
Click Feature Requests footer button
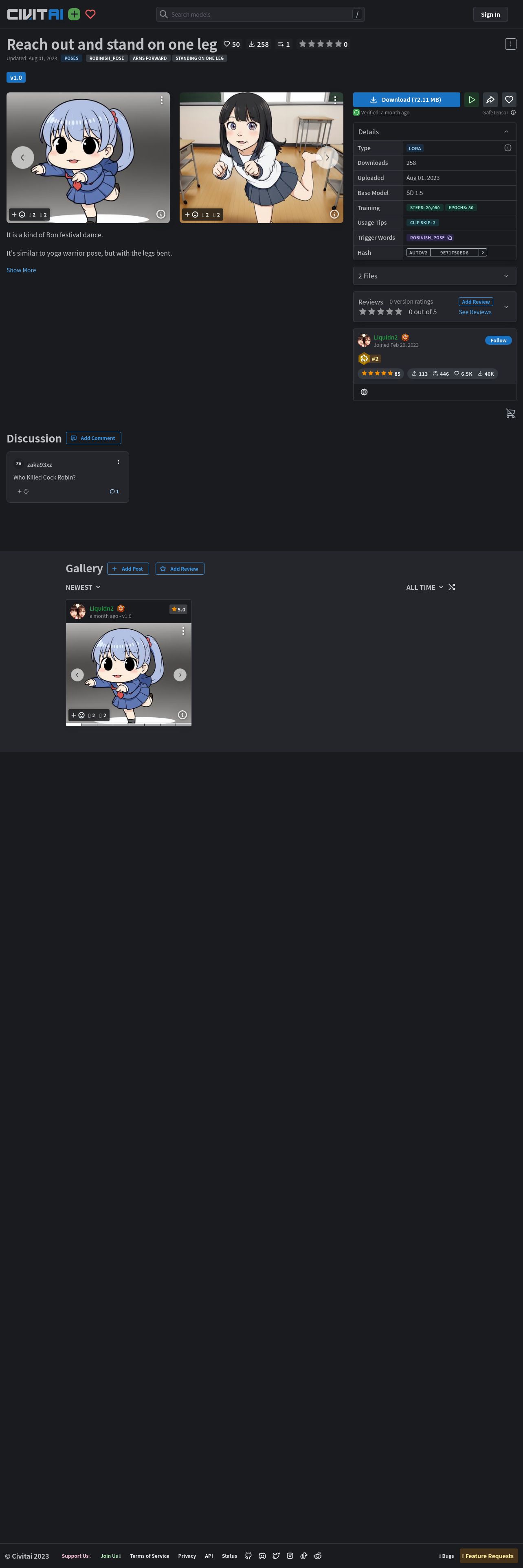tap(489, 1556)
